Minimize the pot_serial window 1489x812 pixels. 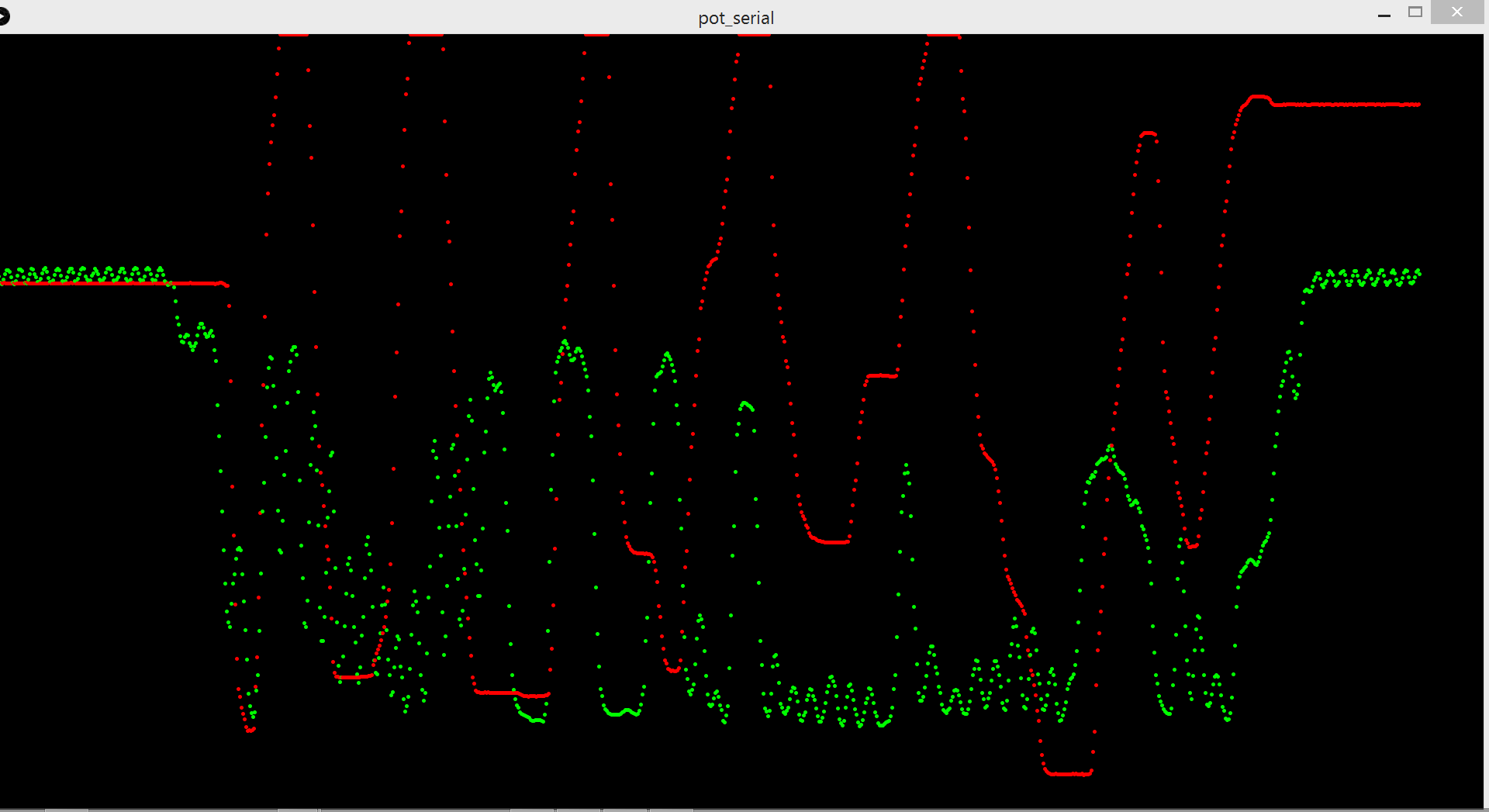pyautogui.click(x=1384, y=15)
